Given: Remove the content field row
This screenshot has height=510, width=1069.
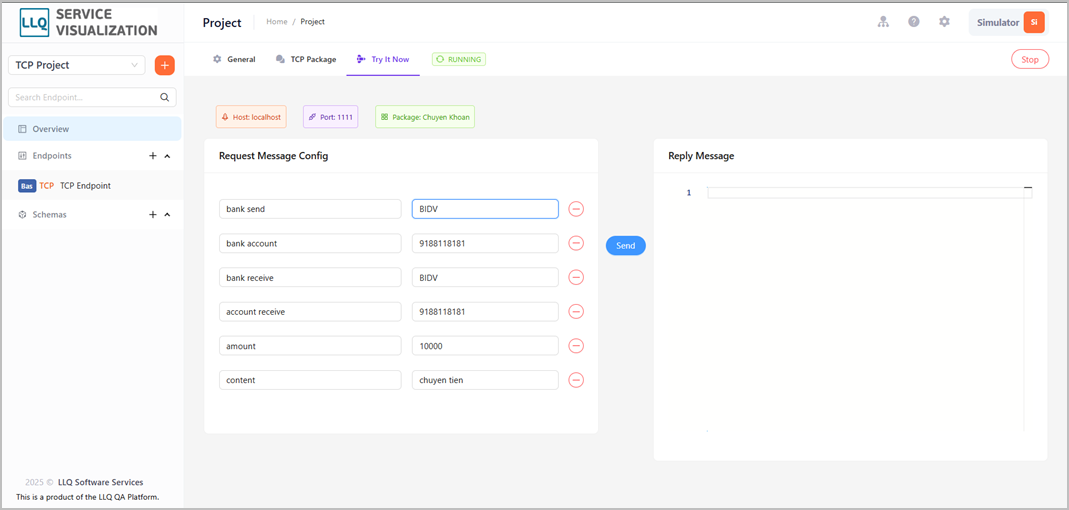Looking at the screenshot, I should point(576,380).
